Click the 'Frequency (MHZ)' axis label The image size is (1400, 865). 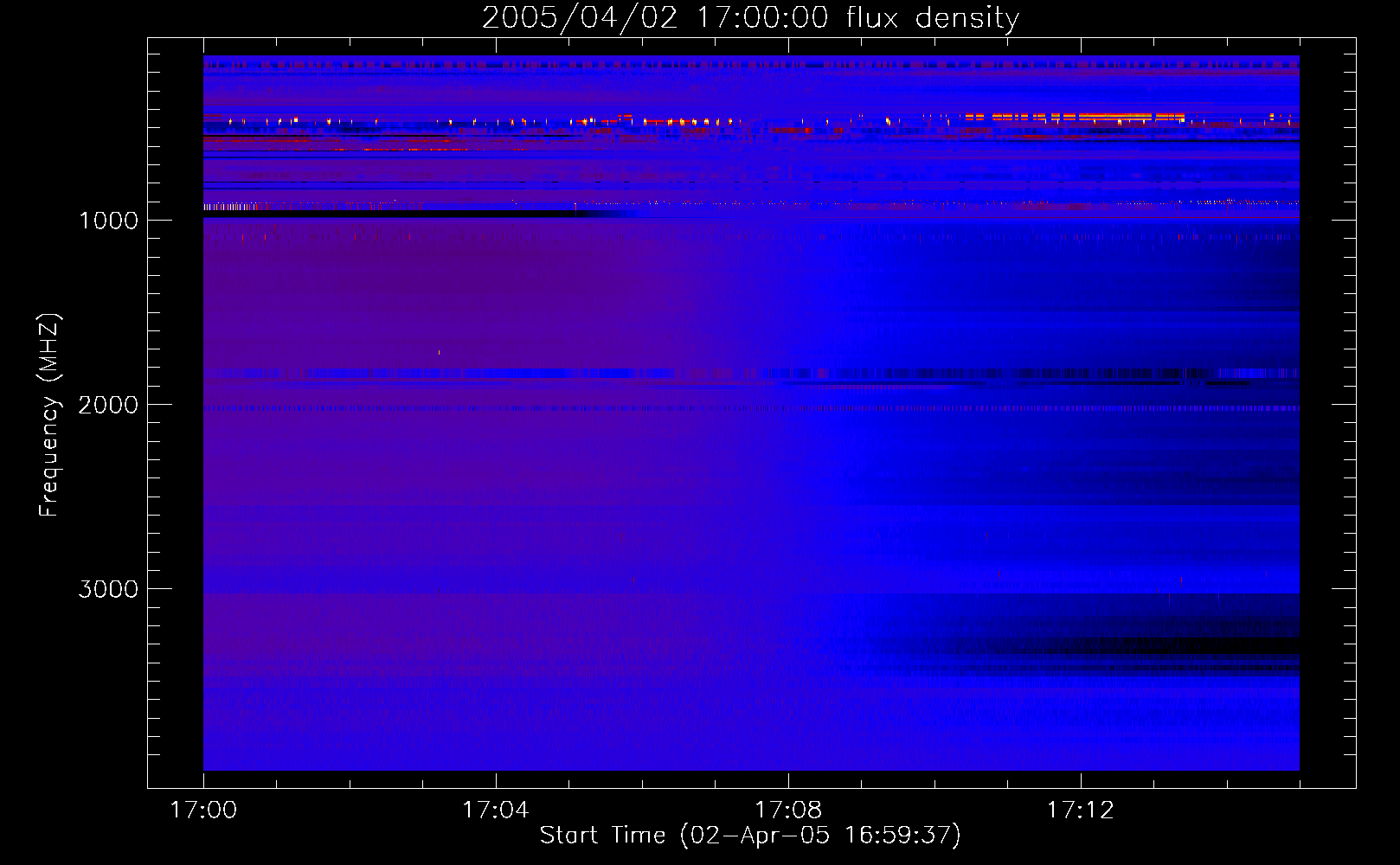49,415
